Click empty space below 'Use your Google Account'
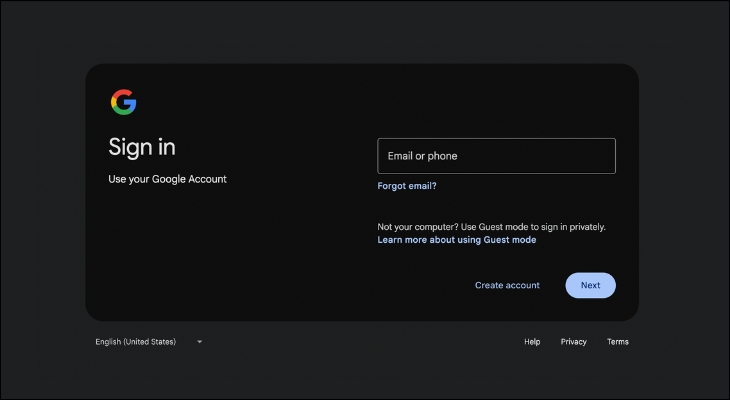This screenshot has height=400, width=730. [200, 250]
